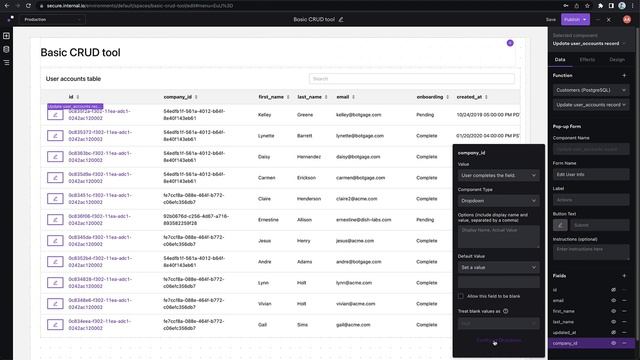Open the Default Value dropdown showing Set a value
The height and width of the screenshot is (360, 640).
coord(498,267)
